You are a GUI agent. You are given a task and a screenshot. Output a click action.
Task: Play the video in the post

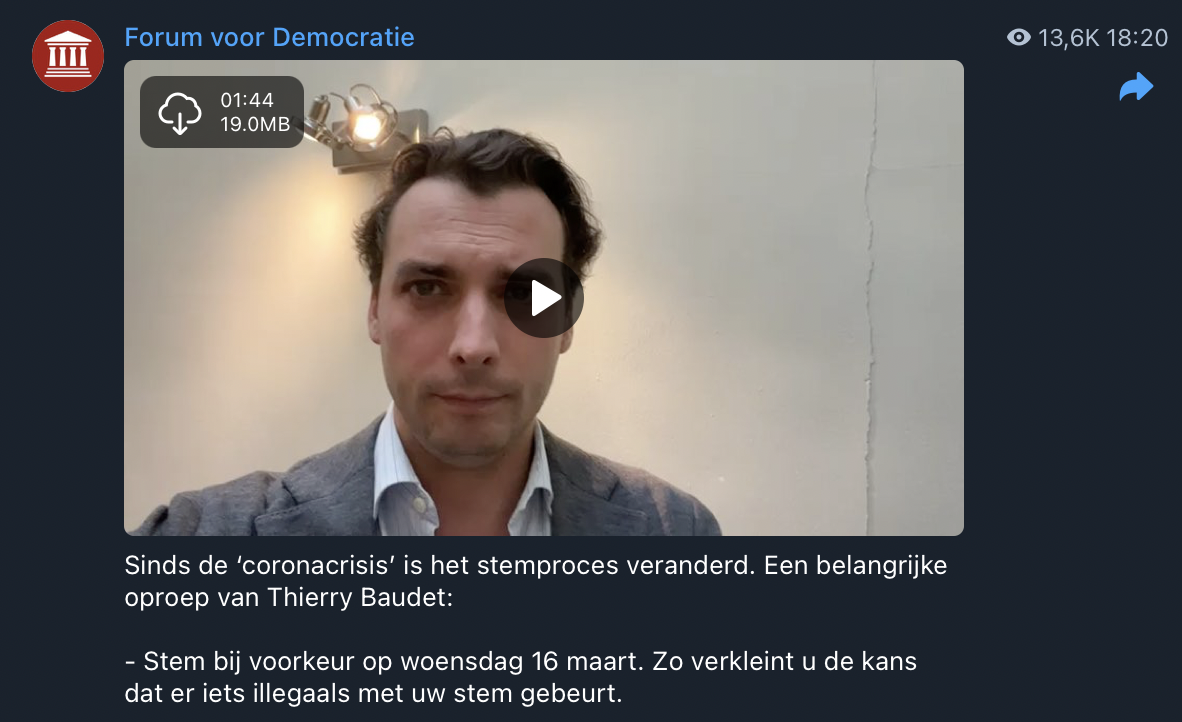[544, 298]
